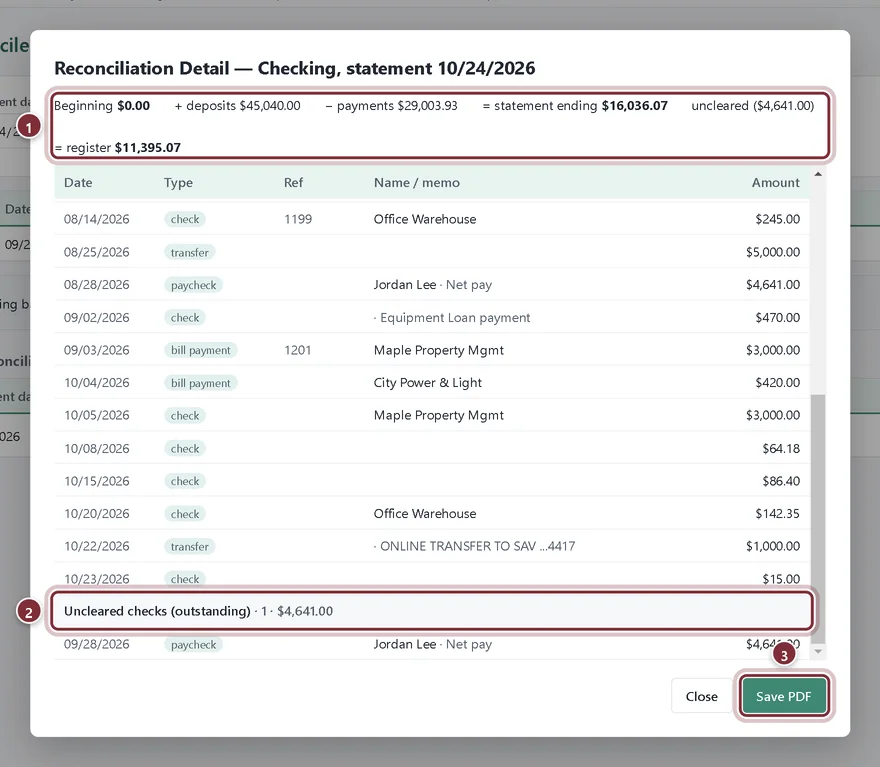Click Jordan Lee Net pay on 09/28/2026 row
The image size is (880, 767).
pos(433,644)
